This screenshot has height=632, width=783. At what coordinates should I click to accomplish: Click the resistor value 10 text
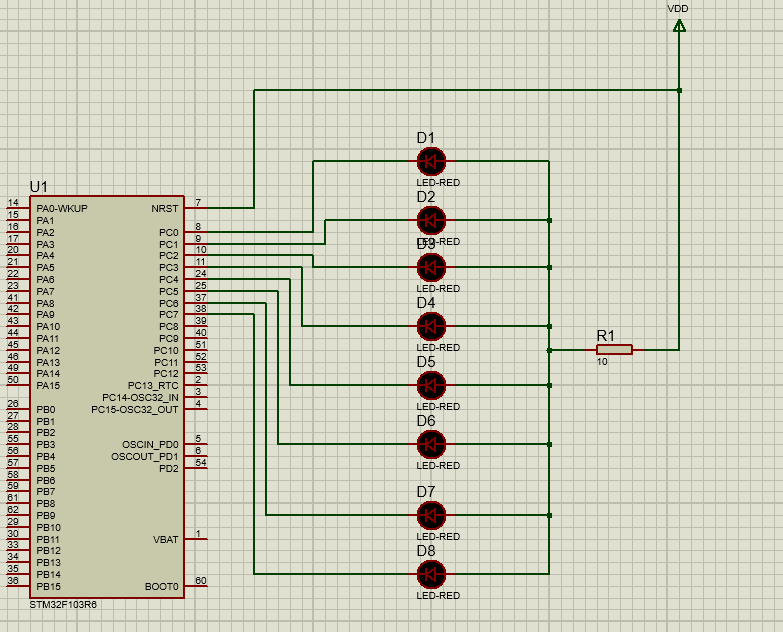[x=602, y=362]
